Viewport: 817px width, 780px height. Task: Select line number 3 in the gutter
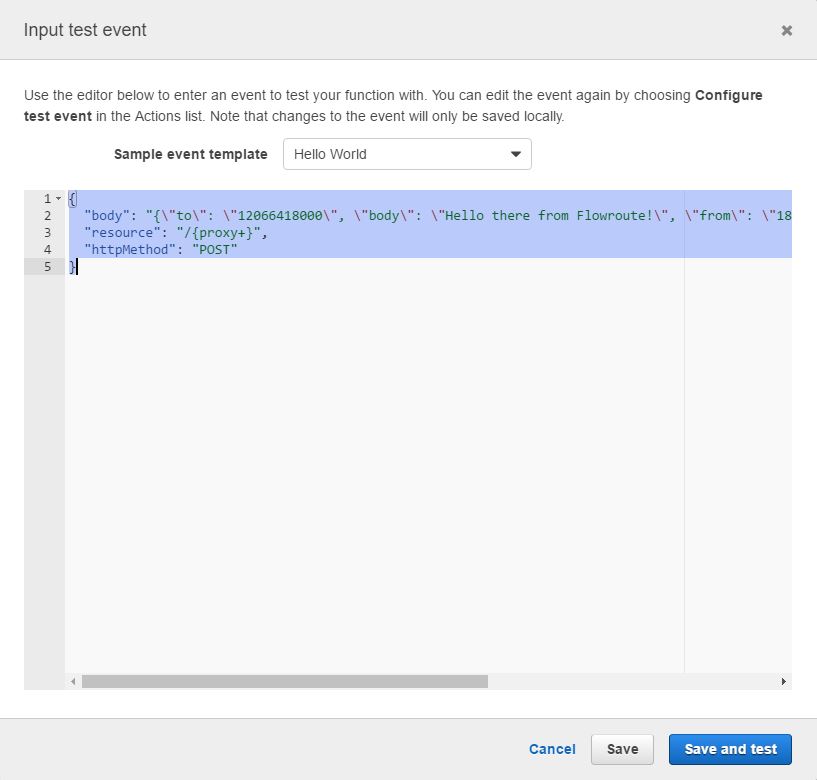coord(46,233)
